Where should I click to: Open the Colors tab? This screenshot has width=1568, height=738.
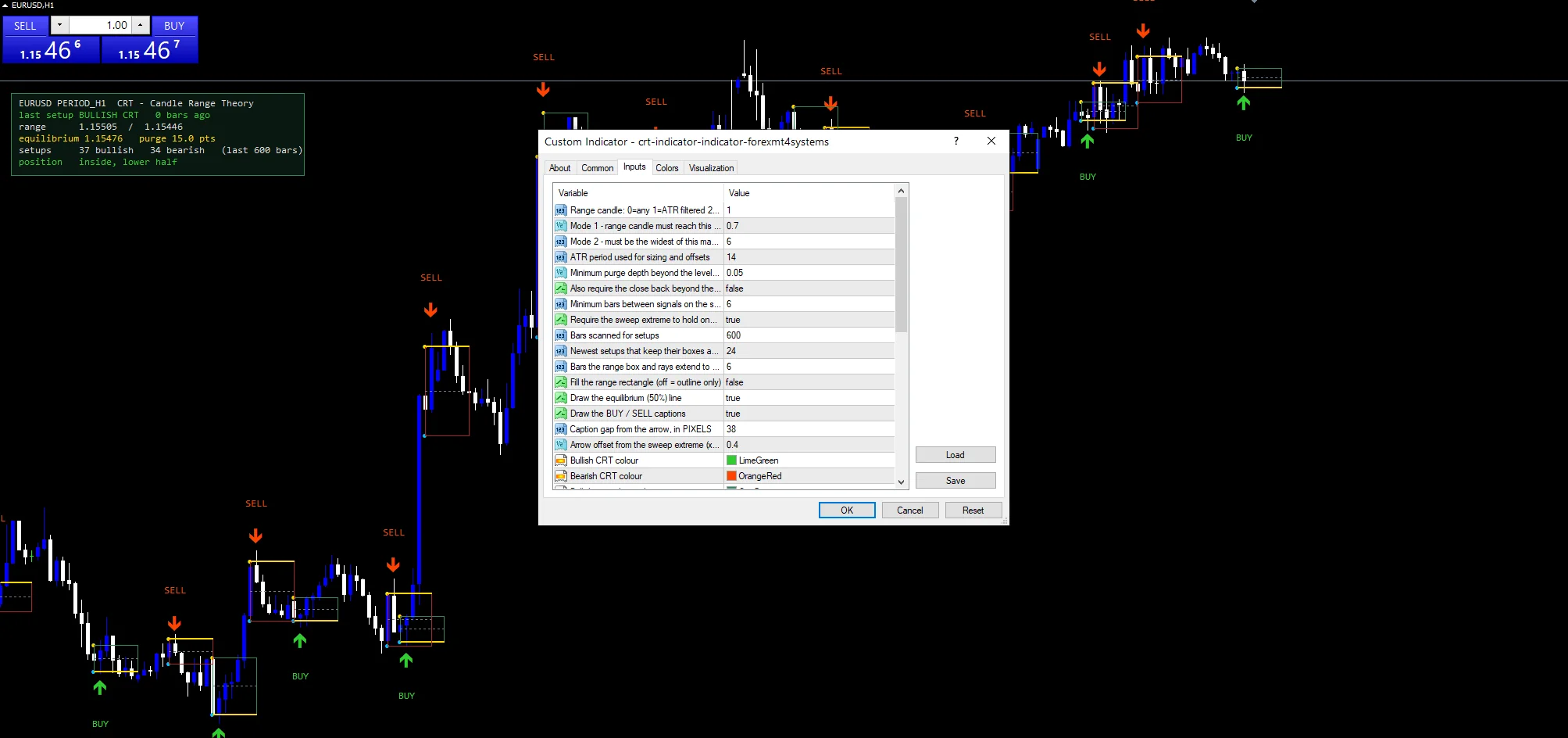(666, 168)
